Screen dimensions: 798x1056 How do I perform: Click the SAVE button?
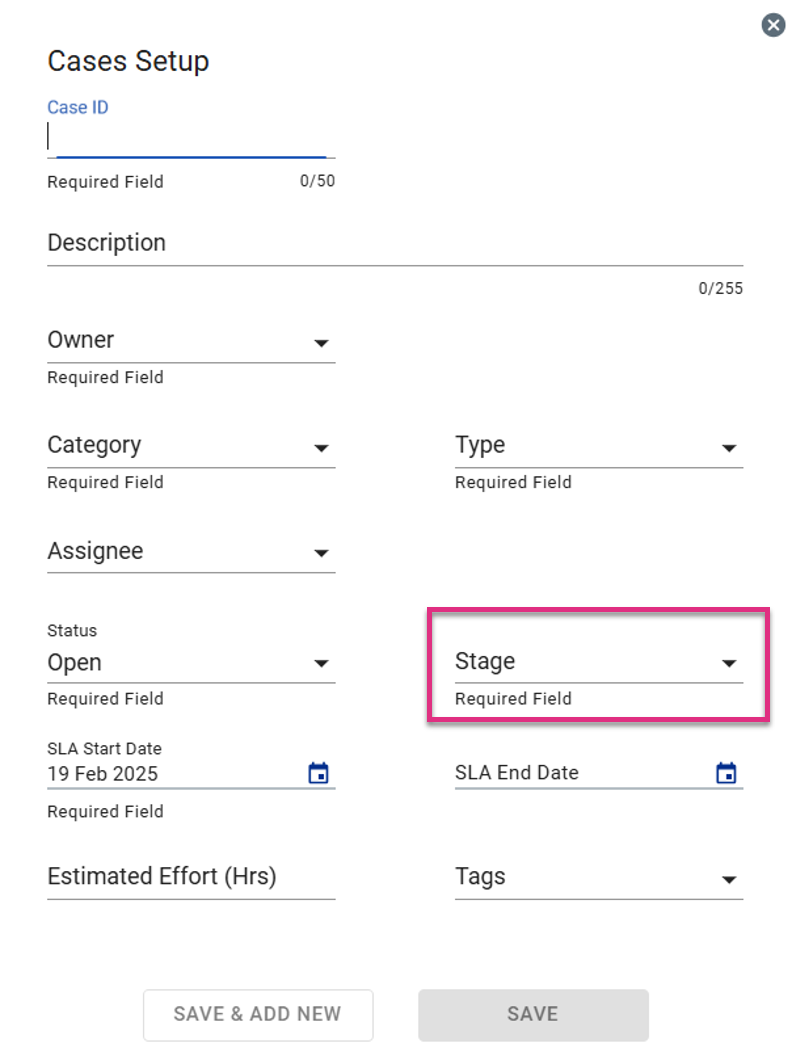point(533,1014)
